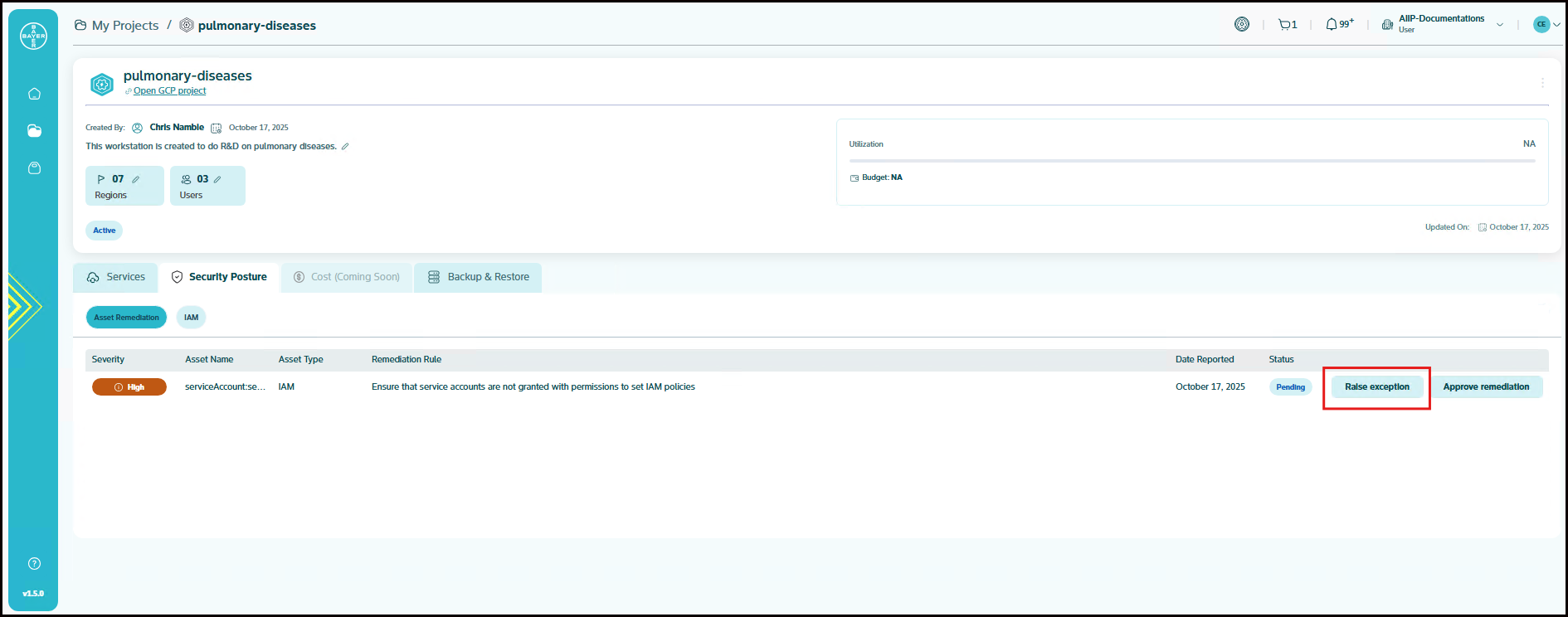Click the Approve remediation button
Screen dimensions: 1568x617
(1485, 387)
